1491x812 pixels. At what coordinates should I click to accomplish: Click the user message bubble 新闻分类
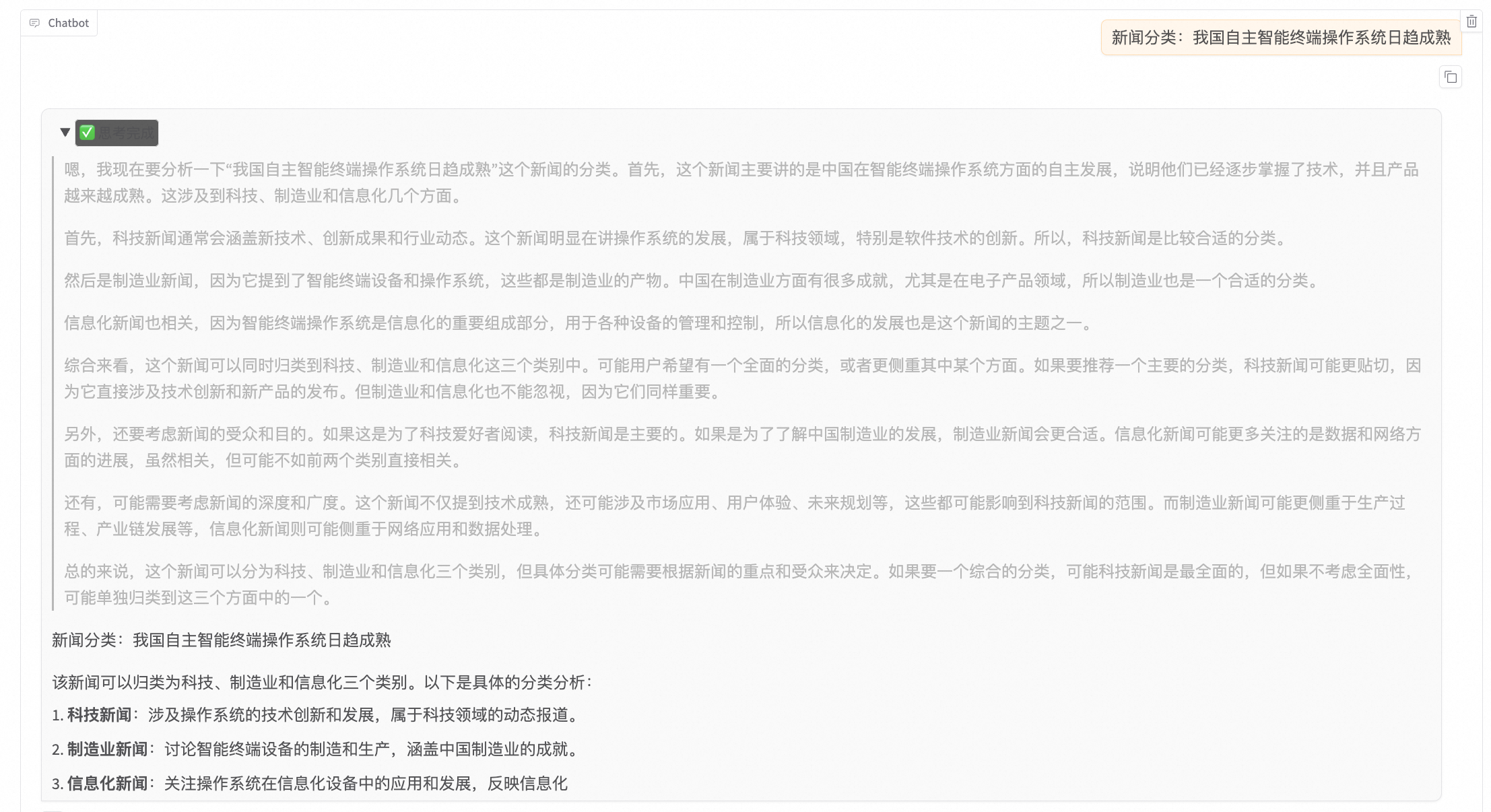[x=1280, y=38]
